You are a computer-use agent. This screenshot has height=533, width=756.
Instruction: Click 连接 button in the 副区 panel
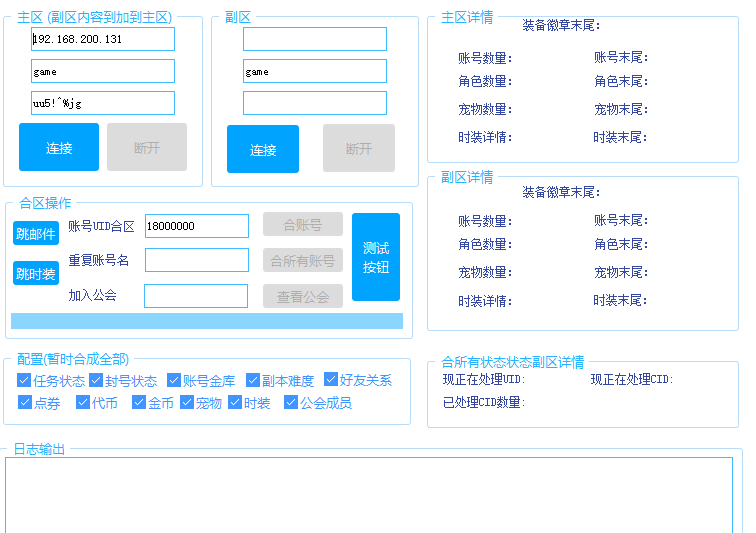click(263, 149)
